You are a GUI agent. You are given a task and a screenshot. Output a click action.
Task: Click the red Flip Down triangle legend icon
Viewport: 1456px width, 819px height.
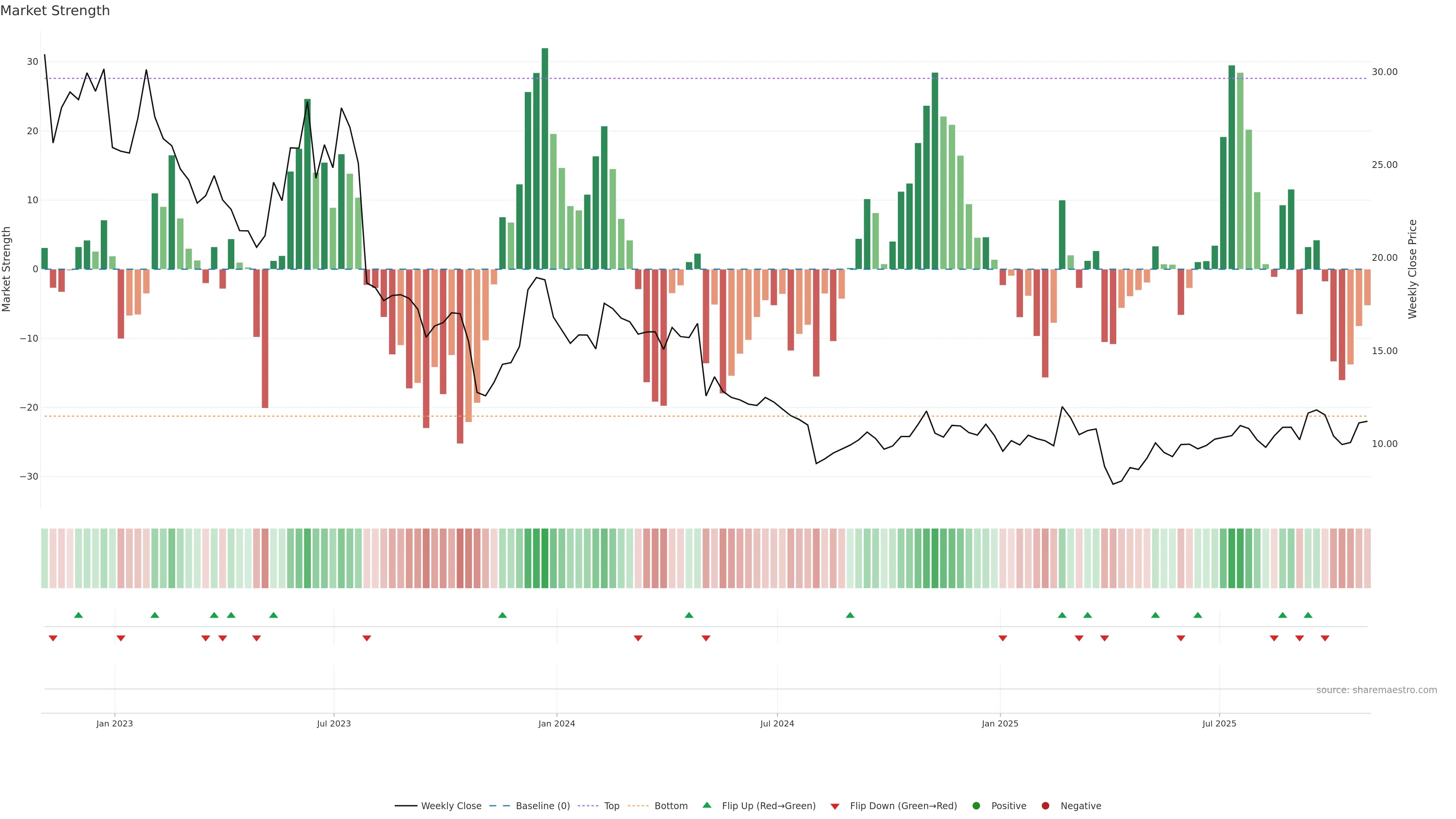click(x=835, y=806)
